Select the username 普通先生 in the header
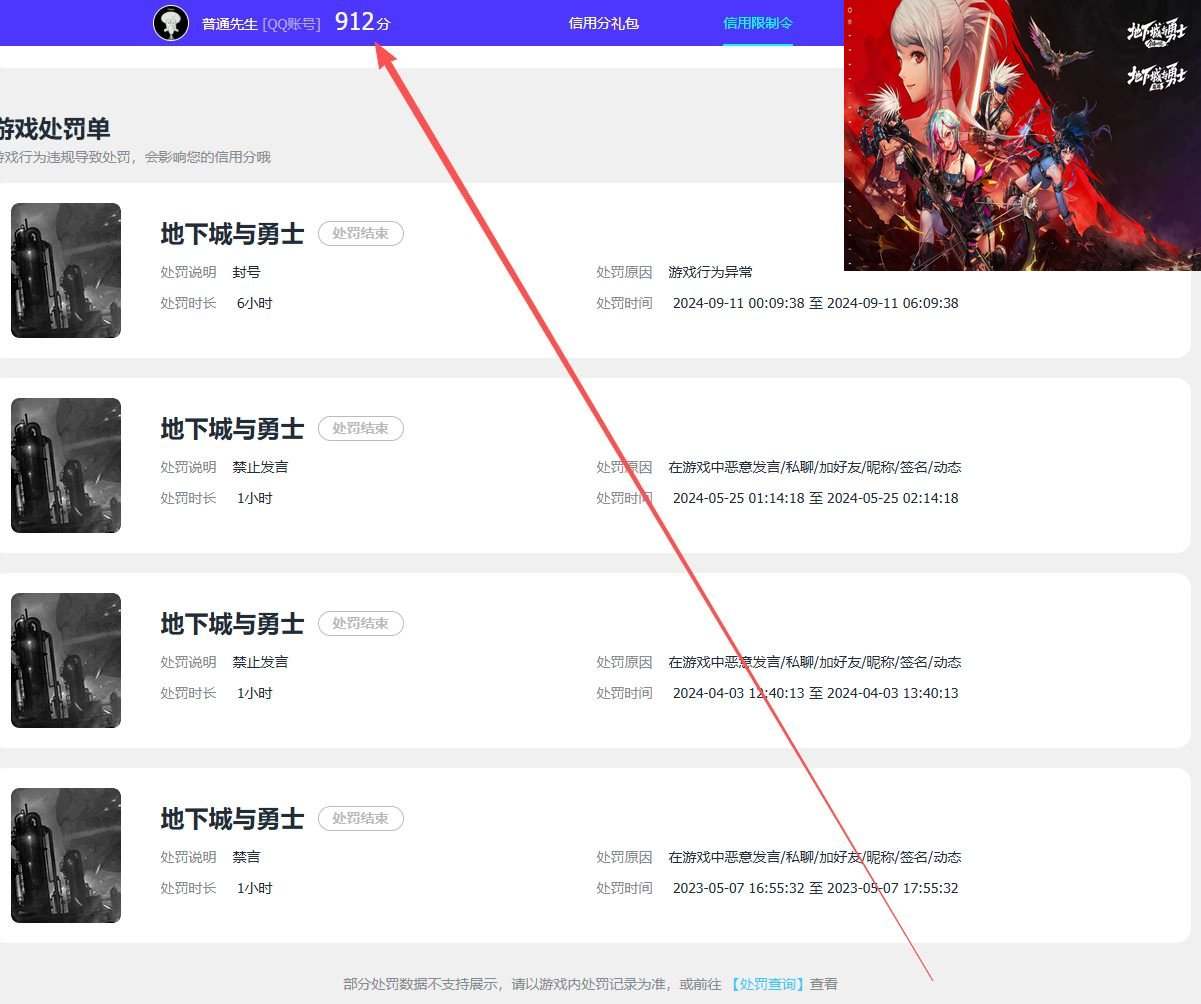 click(x=230, y=24)
